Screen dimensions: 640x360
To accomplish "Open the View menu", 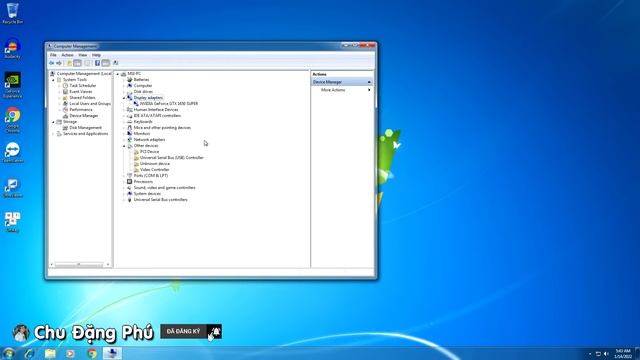I will 83,55.
